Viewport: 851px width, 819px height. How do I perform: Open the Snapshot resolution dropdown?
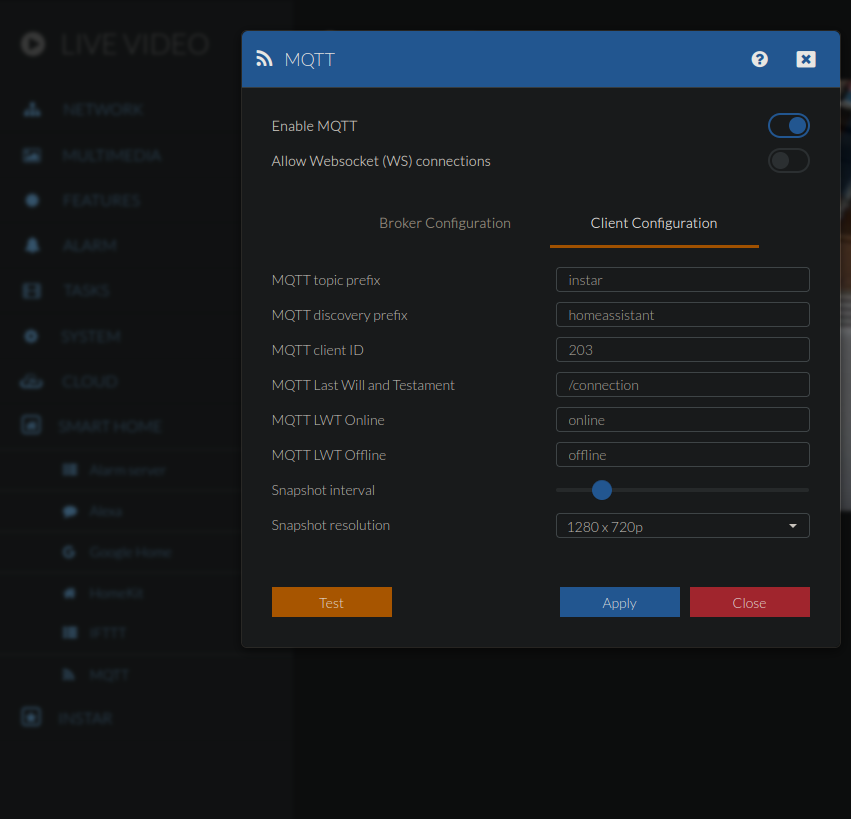point(682,526)
